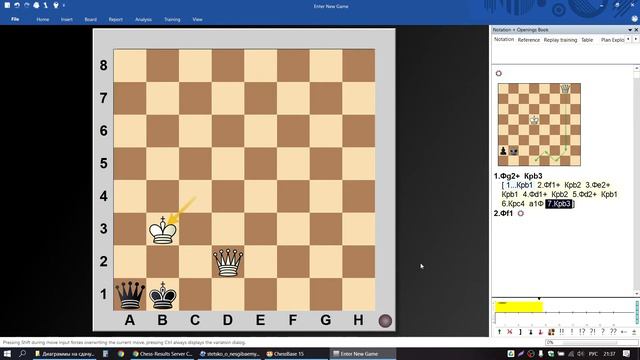The image size is (640, 360).
Task: Select variation move 6.Крс4
Action: (x=513, y=204)
